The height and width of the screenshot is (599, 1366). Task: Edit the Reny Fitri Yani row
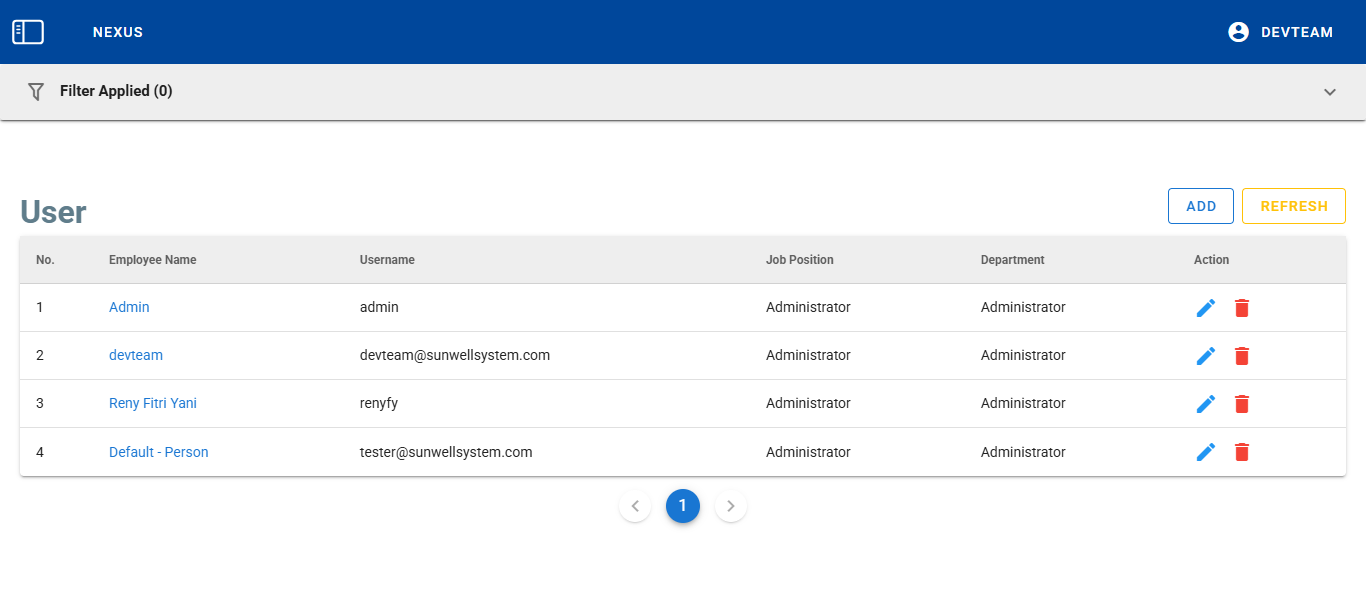coord(1206,404)
